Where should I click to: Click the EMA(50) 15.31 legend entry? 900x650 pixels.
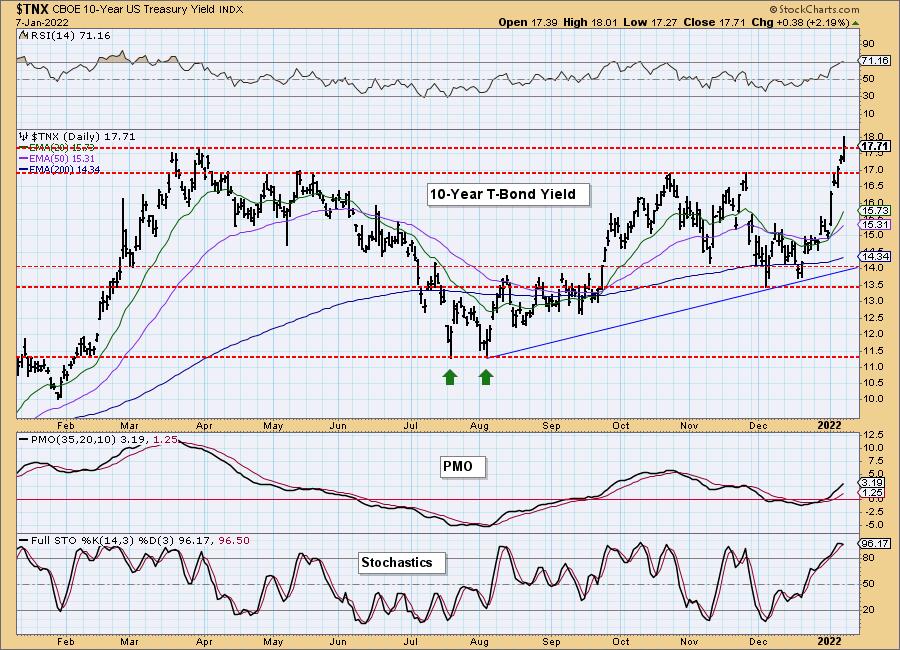57,158
